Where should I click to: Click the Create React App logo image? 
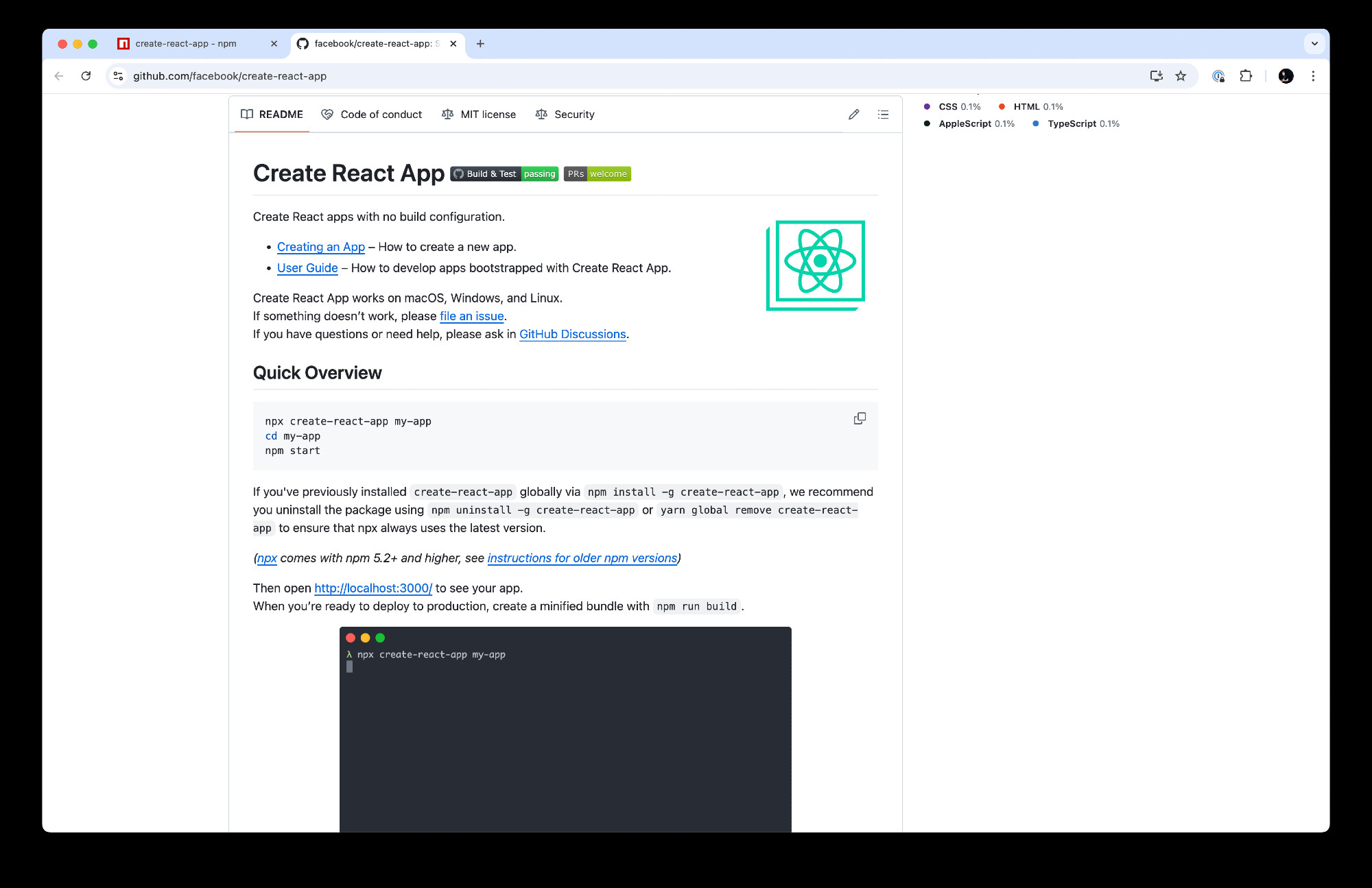[815, 265]
